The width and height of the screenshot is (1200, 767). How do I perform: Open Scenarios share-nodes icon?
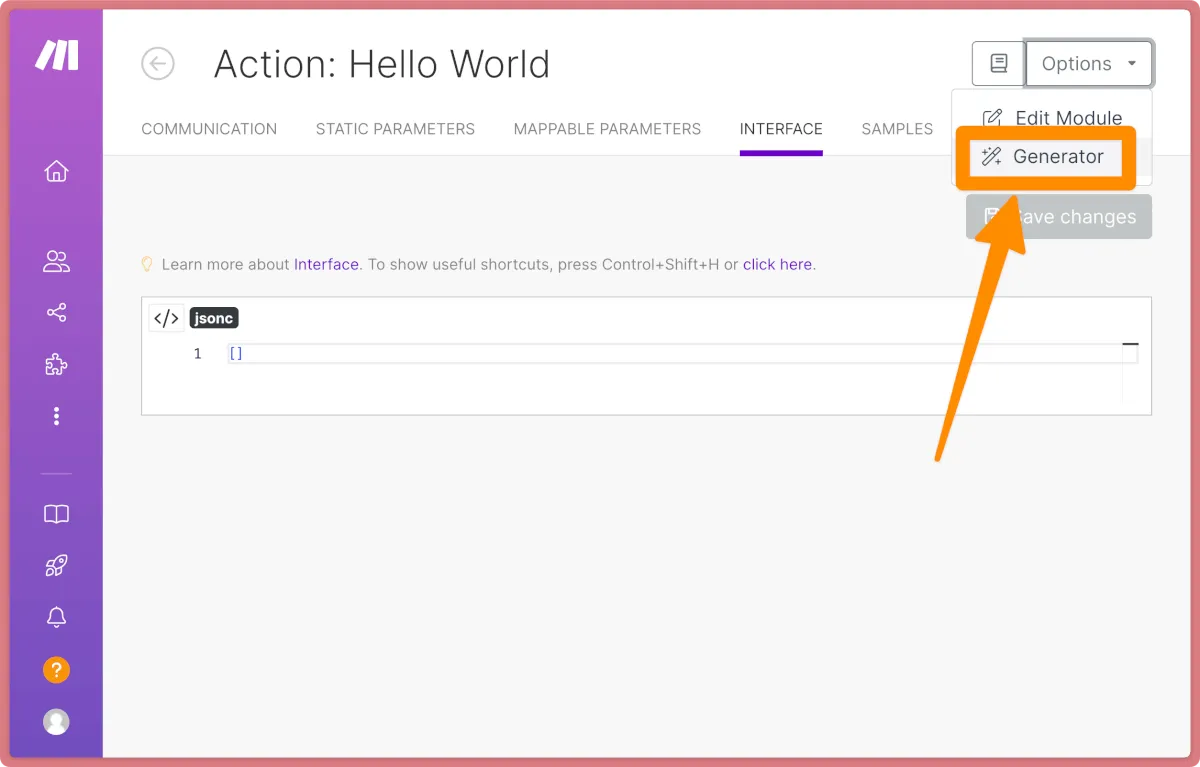(x=57, y=313)
